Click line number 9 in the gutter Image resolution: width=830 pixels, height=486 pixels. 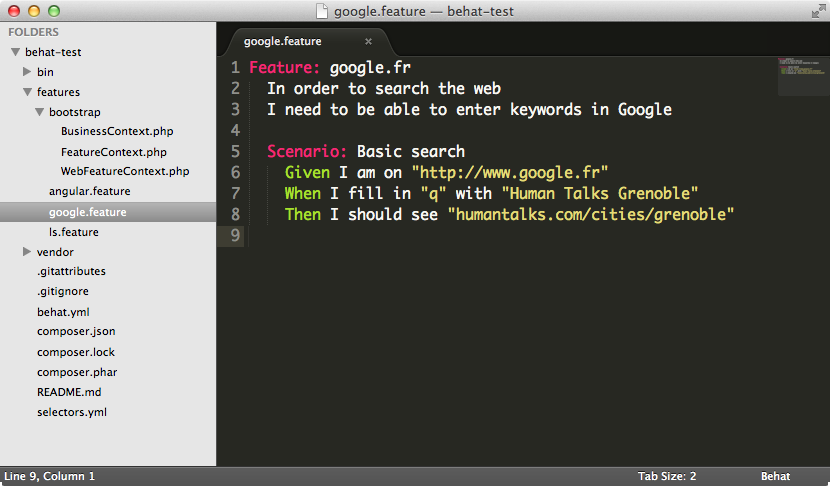tap(236, 235)
